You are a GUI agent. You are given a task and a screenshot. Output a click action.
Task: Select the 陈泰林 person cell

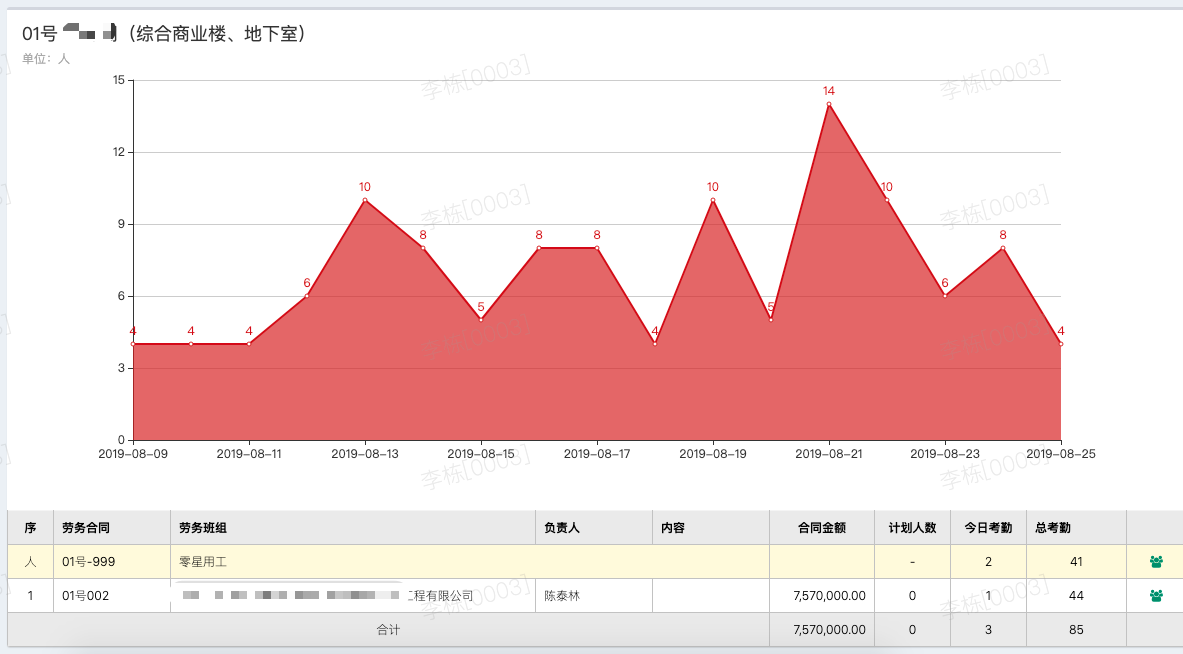[594, 596]
